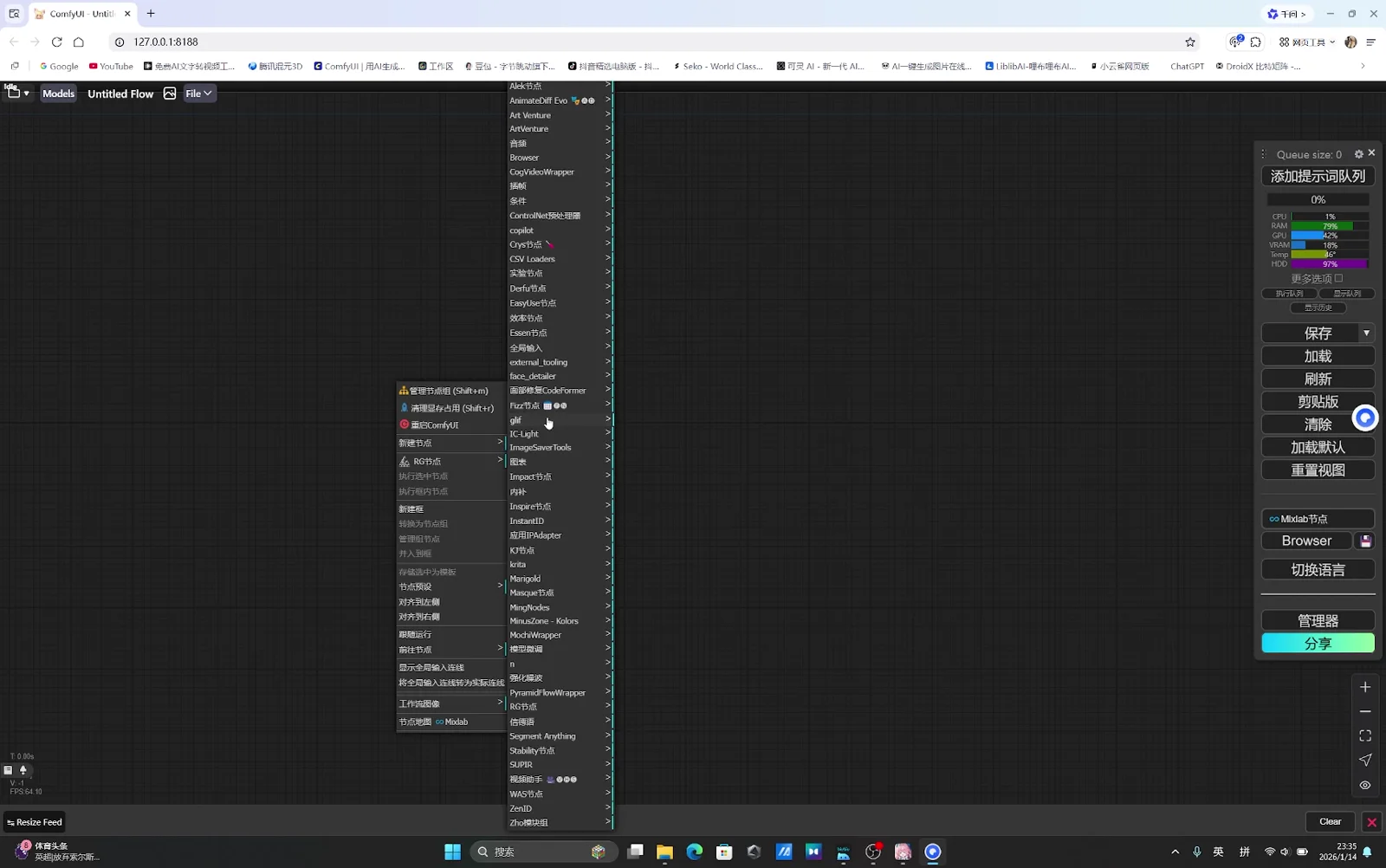The width and height of the screenshot is (1386, 868).
Task: Close the queue panel
Action: pyautogui.click(x=1371, y=153)
